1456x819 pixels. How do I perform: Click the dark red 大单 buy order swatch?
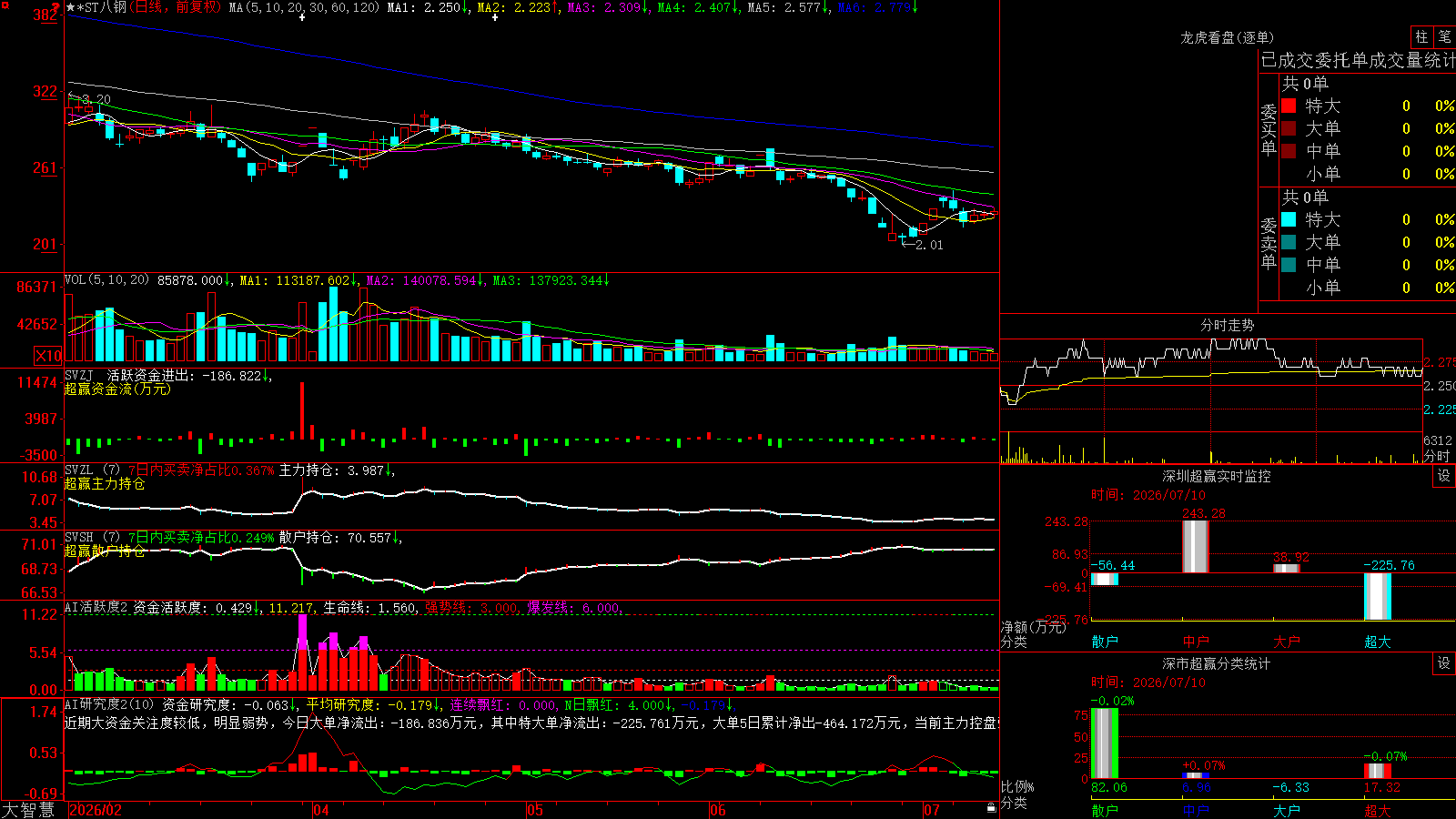pyautogui.click(x=1289, y=128)
